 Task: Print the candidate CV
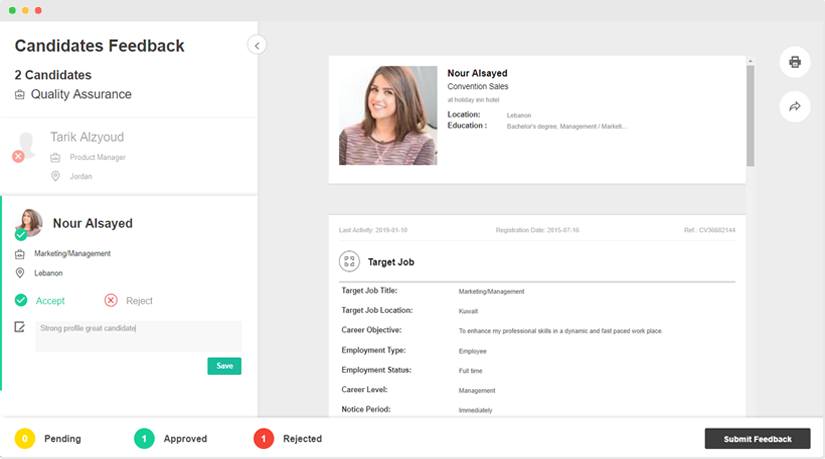[794, 62]
